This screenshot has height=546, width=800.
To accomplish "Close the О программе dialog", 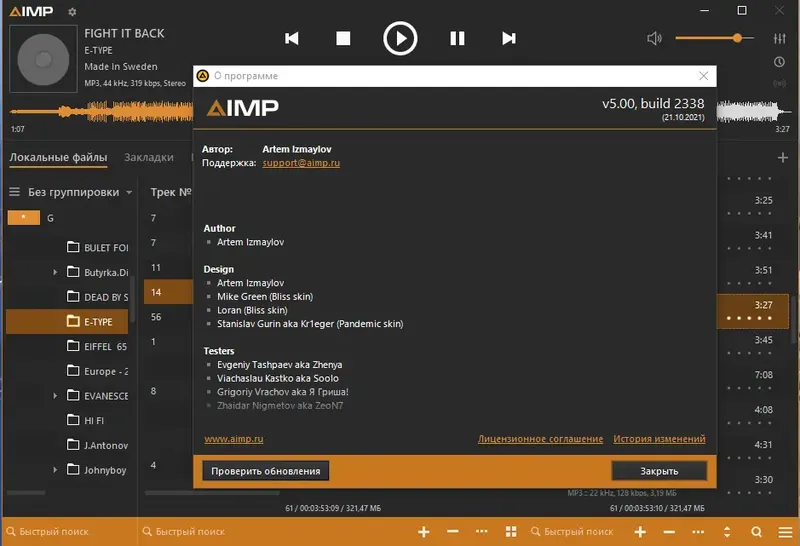I will [x=704, y=76].
